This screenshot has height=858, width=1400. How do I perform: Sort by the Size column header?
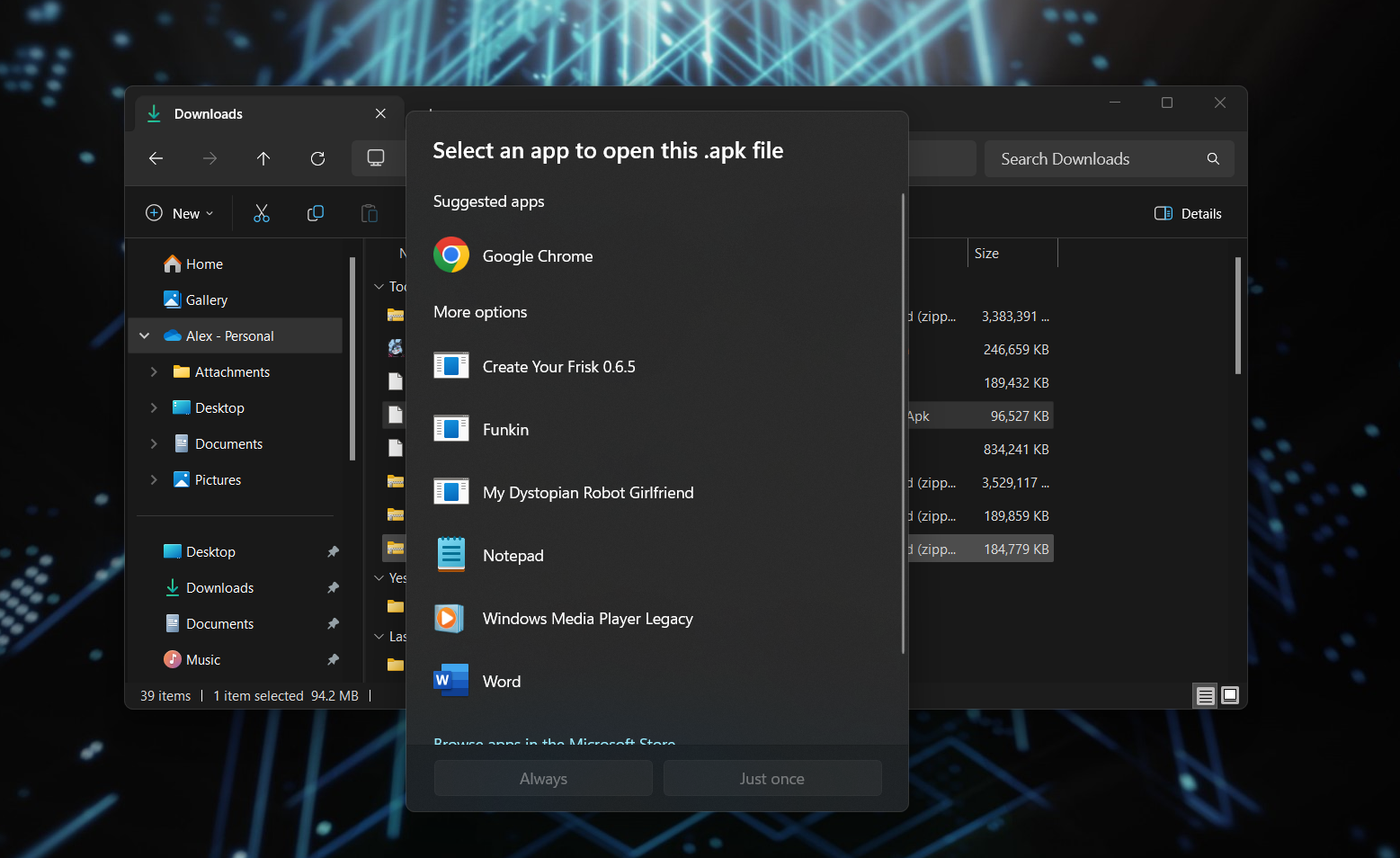tap(1013, 254)
